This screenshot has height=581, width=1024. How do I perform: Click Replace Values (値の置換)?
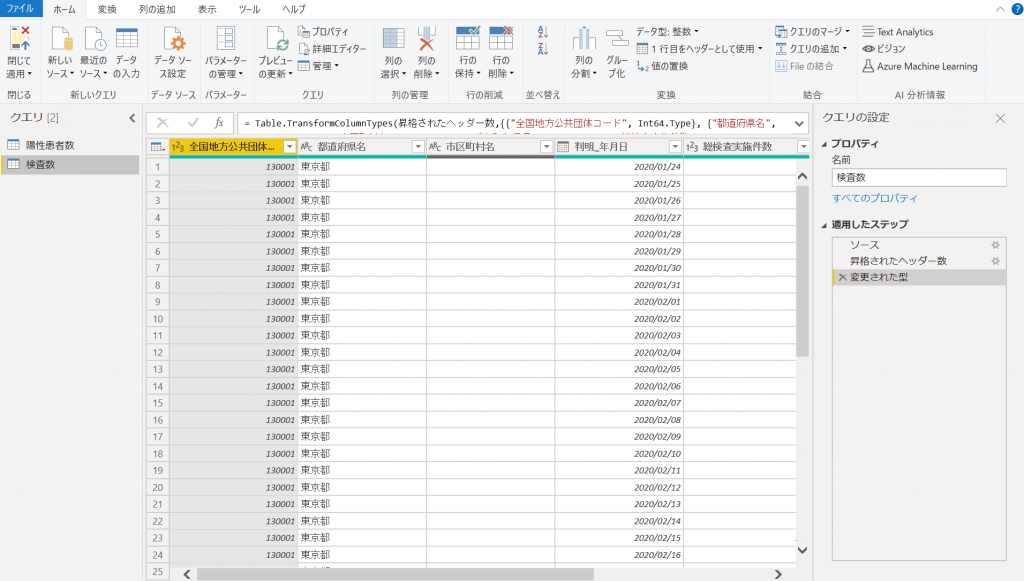662,66
